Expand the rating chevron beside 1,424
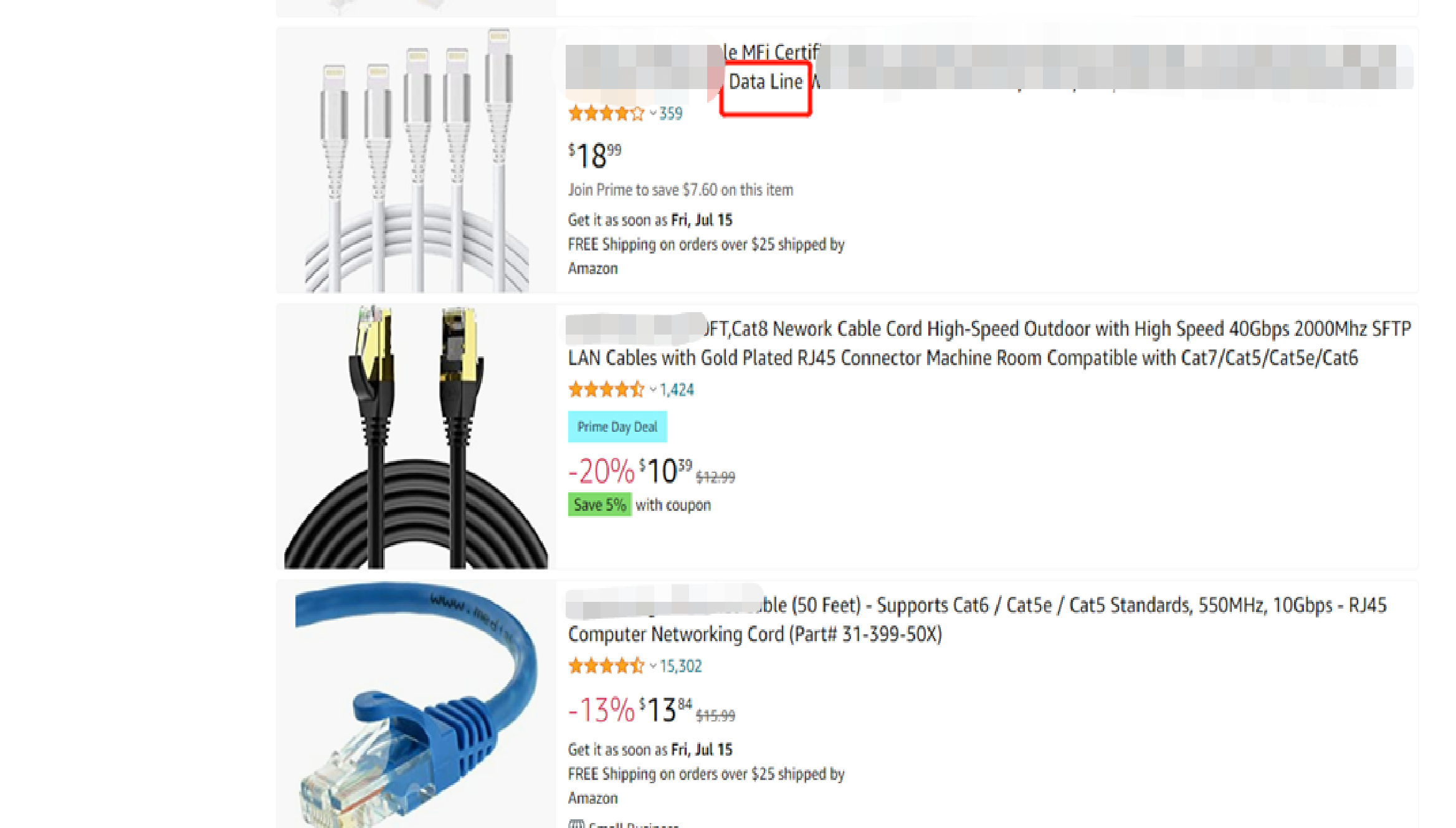This screenshot has height=828, width=1456. (x=652, y=390)
